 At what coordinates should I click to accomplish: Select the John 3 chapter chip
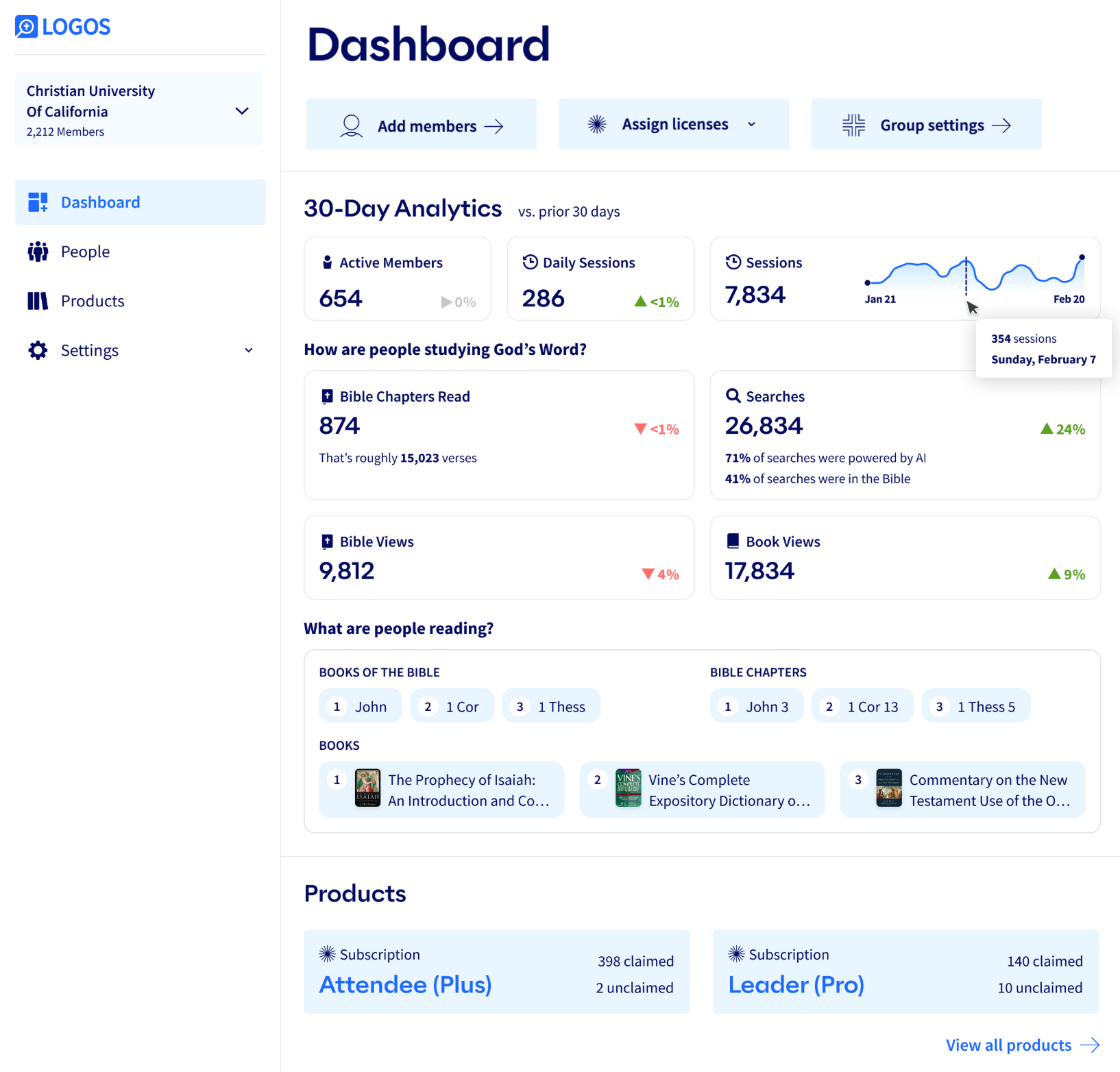[x=757, y=706]
